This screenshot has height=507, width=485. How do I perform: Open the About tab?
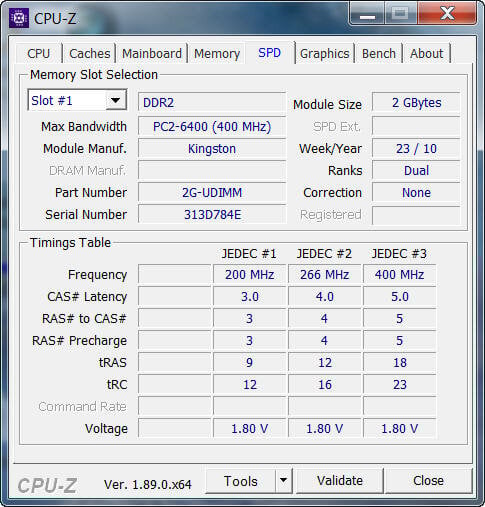[427, 53]
